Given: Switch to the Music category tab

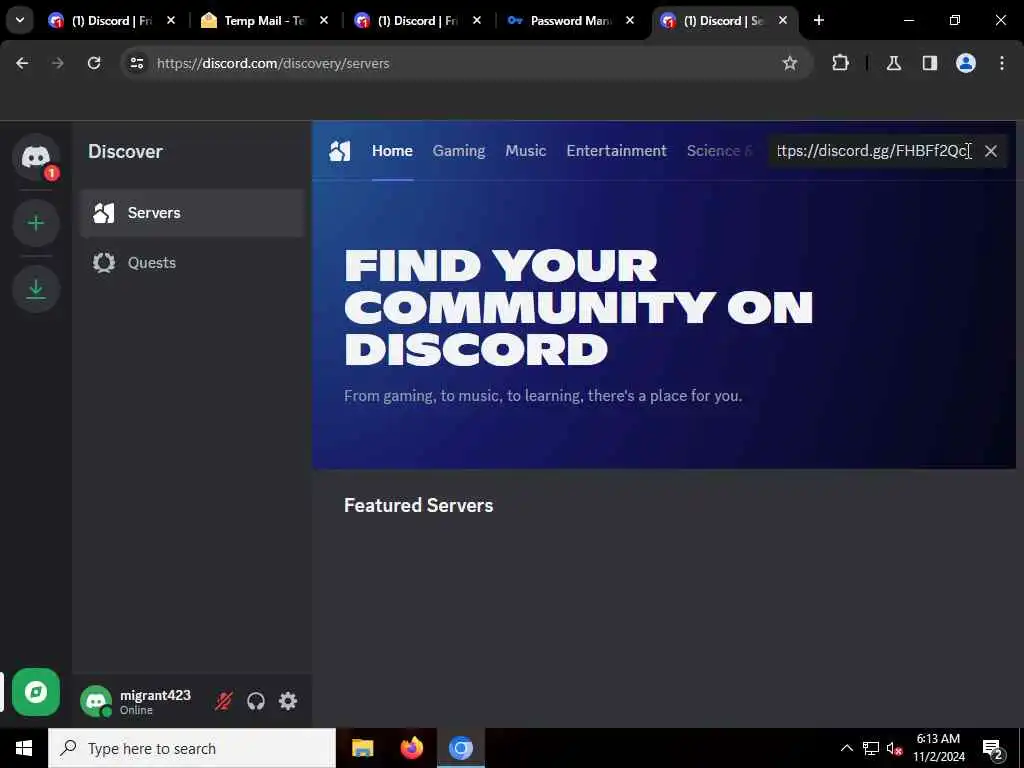Looking at the screenshot, I should 525,151.
